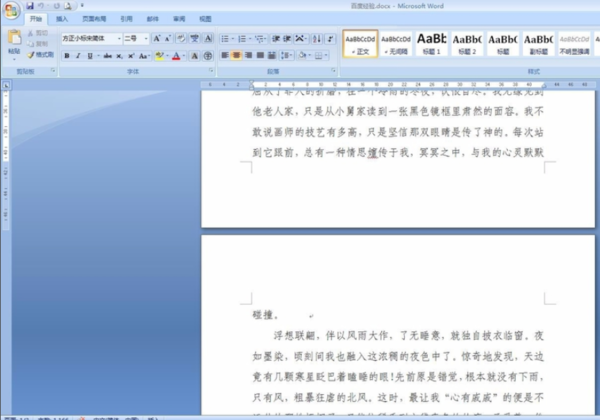Apply the 无间隔 (No Spacing) style

click(396, 44)
